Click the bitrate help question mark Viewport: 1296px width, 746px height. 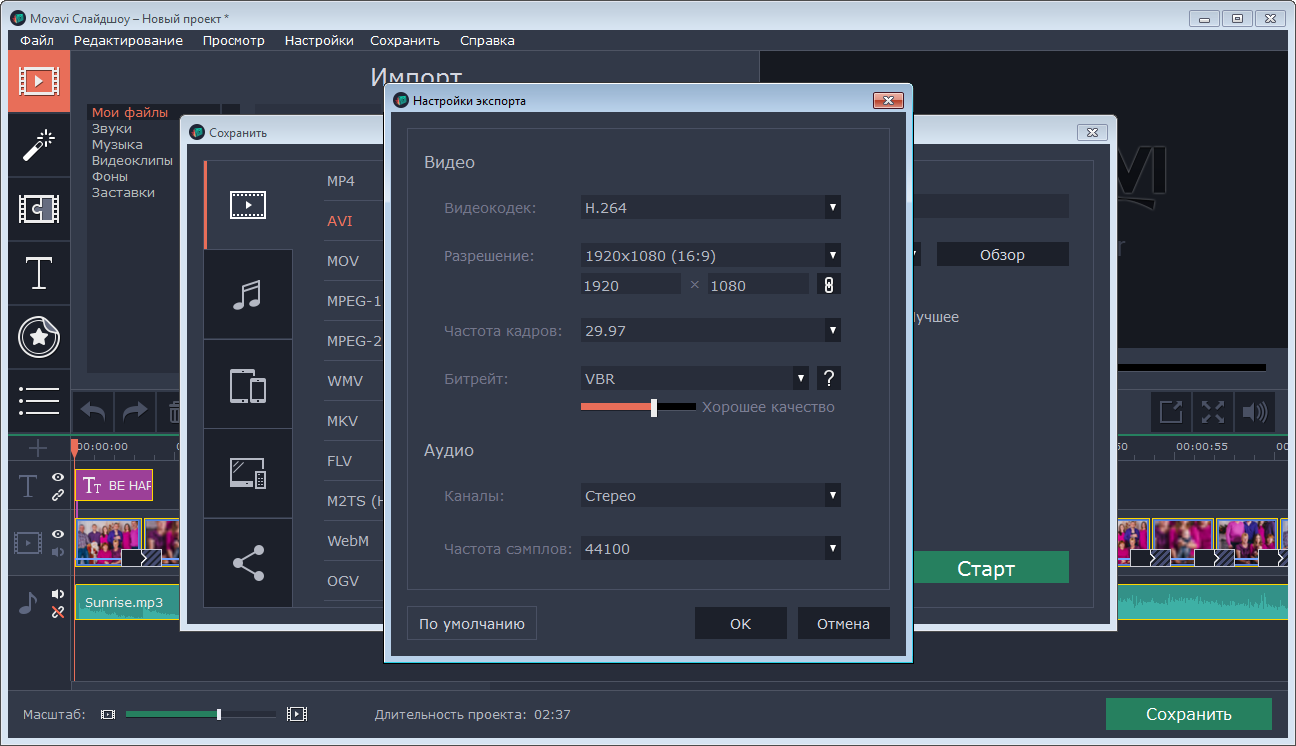828,378
